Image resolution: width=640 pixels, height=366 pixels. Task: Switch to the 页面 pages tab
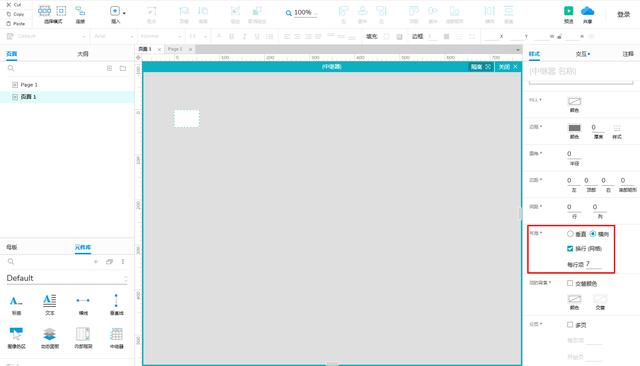12,53
